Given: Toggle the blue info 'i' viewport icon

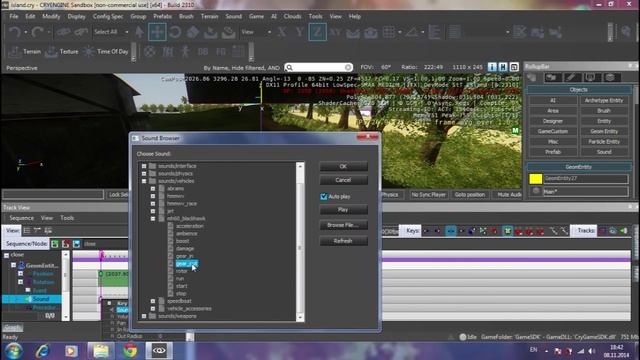Looking at the screenshot, I should pos(492,67).
